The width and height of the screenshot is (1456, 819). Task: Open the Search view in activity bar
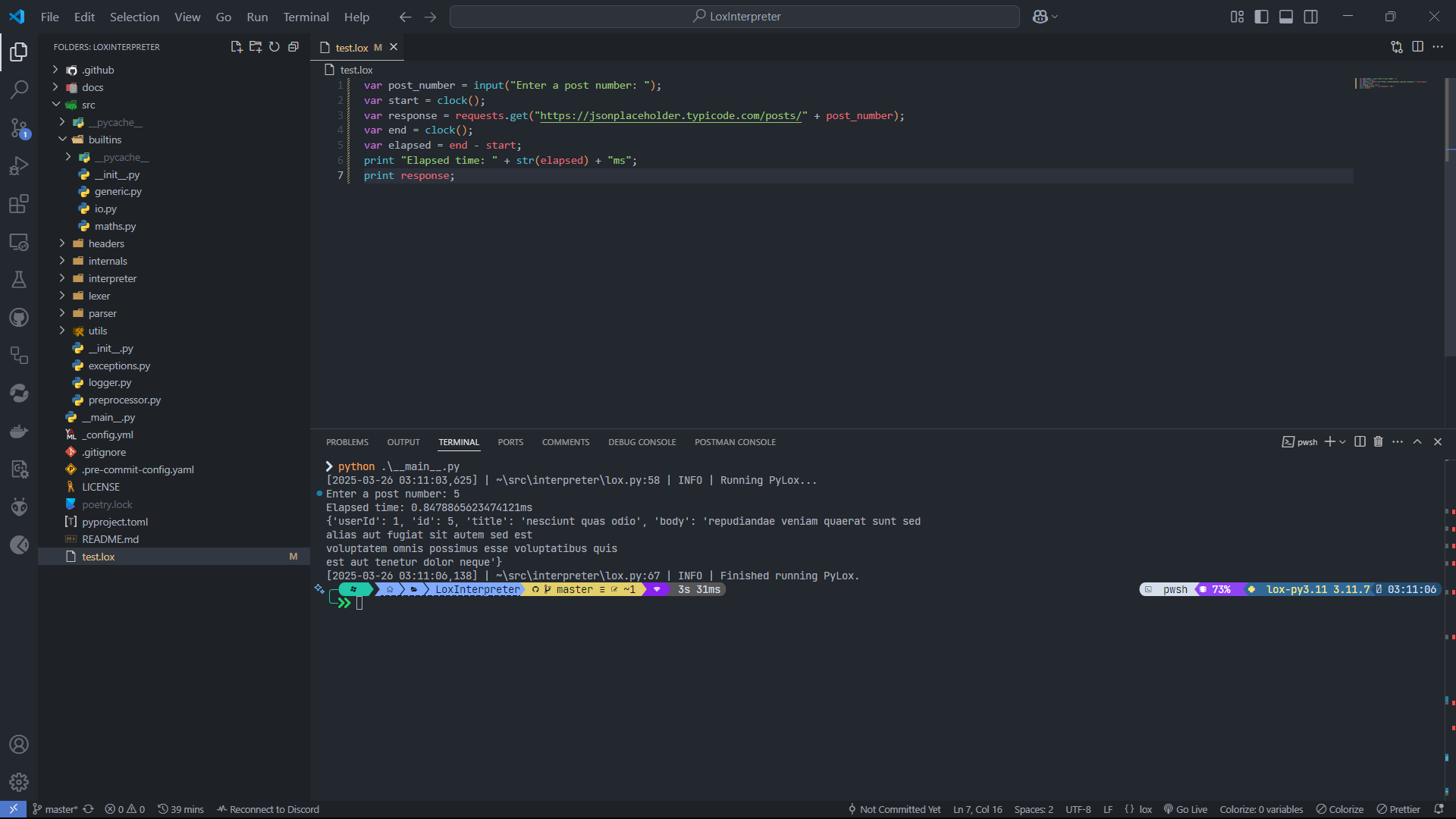[19, 89]
